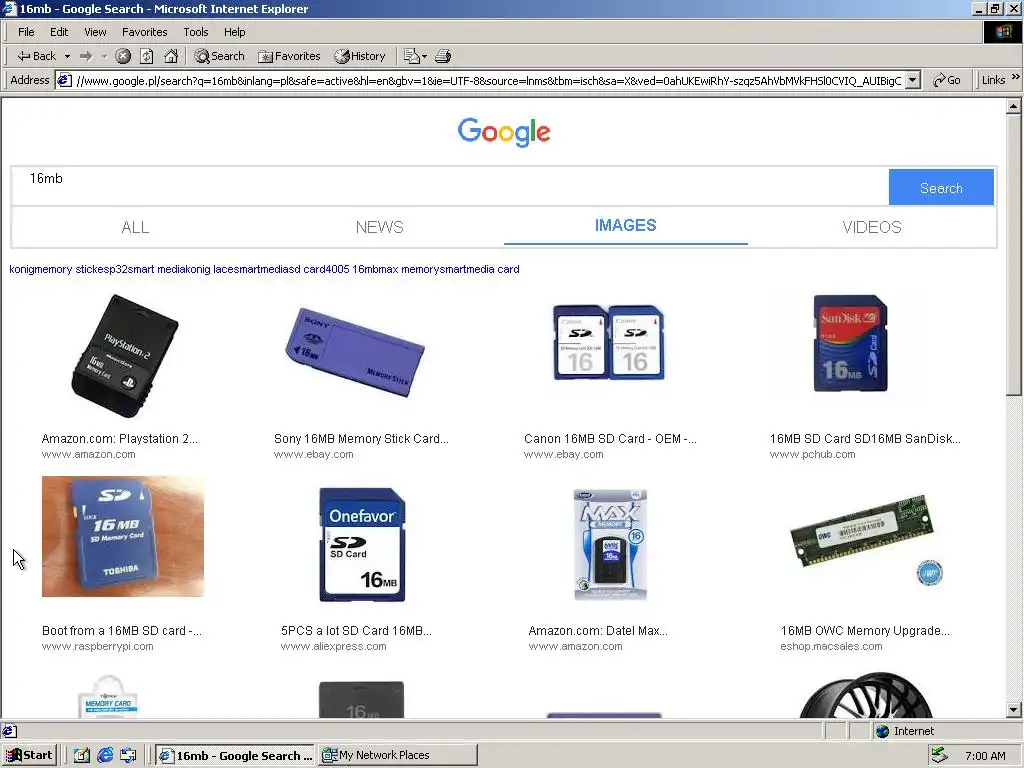The width and height of the screenshot is (1024, 768).
Task: Open the Favorites toolbar button
Action: tap(289, 56)
